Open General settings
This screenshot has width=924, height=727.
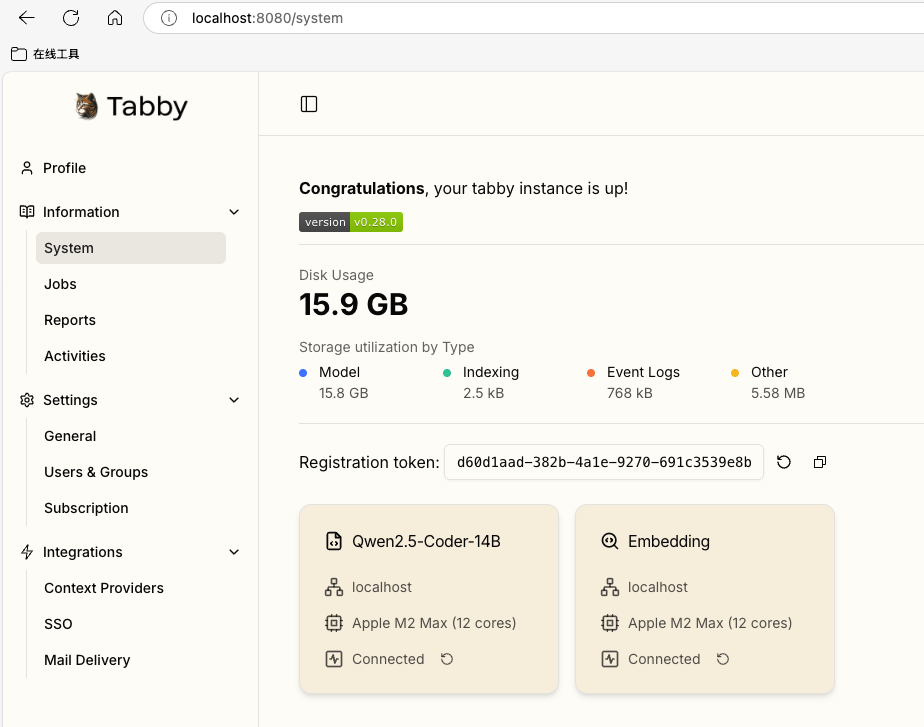(x=70, y=436)
